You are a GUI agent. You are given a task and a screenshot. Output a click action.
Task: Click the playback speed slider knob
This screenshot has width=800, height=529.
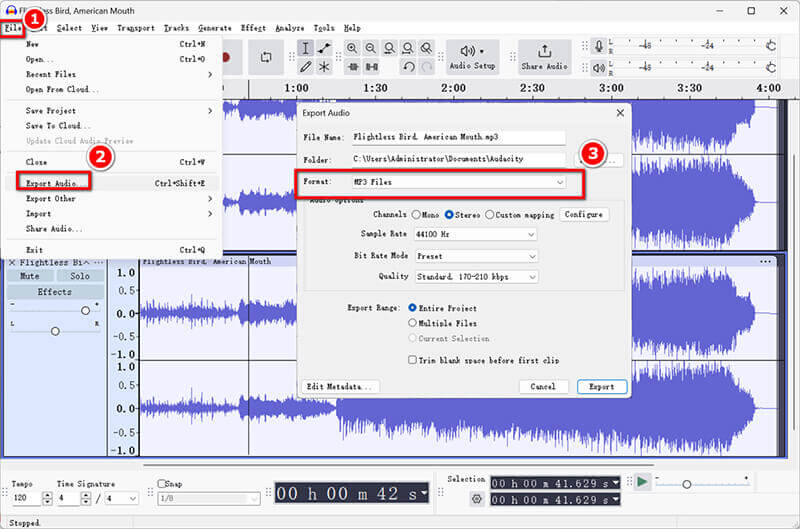[x=687, y=484]
